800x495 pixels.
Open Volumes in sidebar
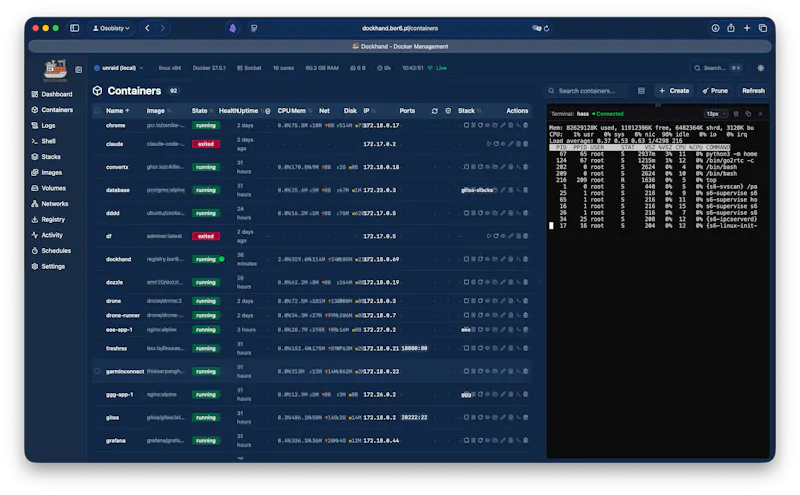coord(48,188)
